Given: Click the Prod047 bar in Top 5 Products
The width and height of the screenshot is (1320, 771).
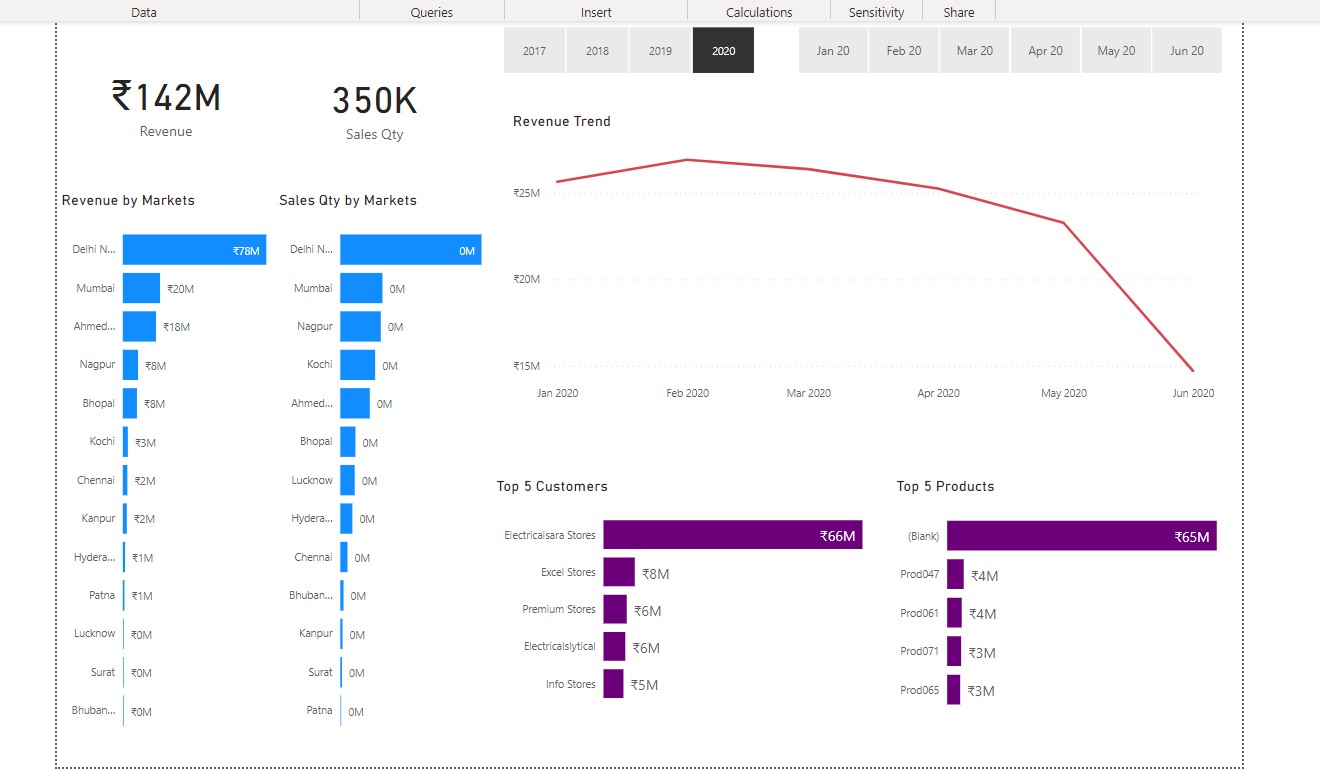Looking at the screenshot, I should click(955, 574).
